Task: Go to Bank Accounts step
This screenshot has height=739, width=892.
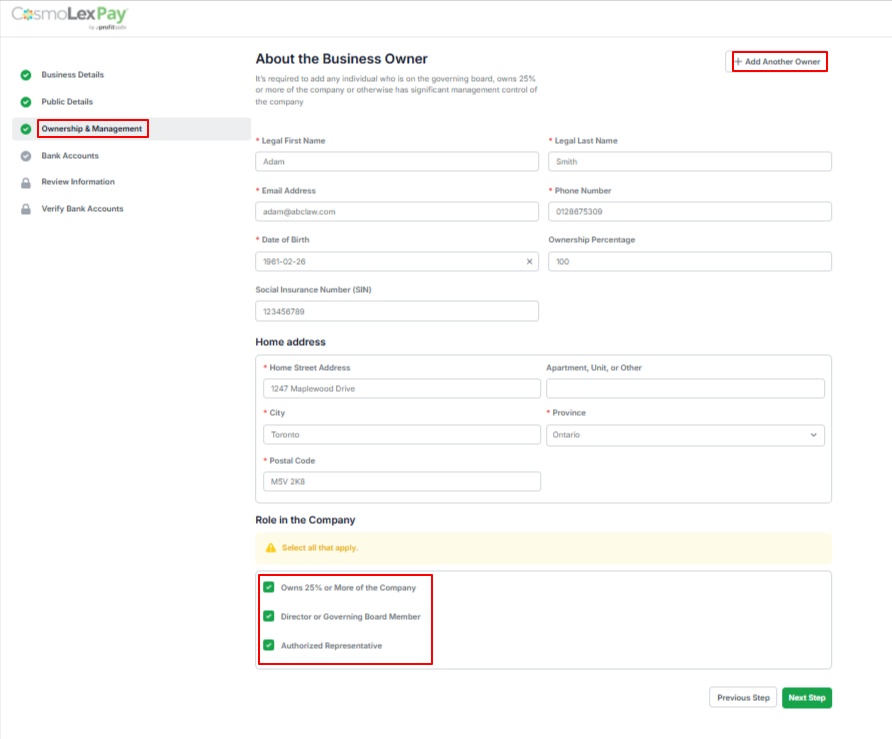Action: coord(70,156)
